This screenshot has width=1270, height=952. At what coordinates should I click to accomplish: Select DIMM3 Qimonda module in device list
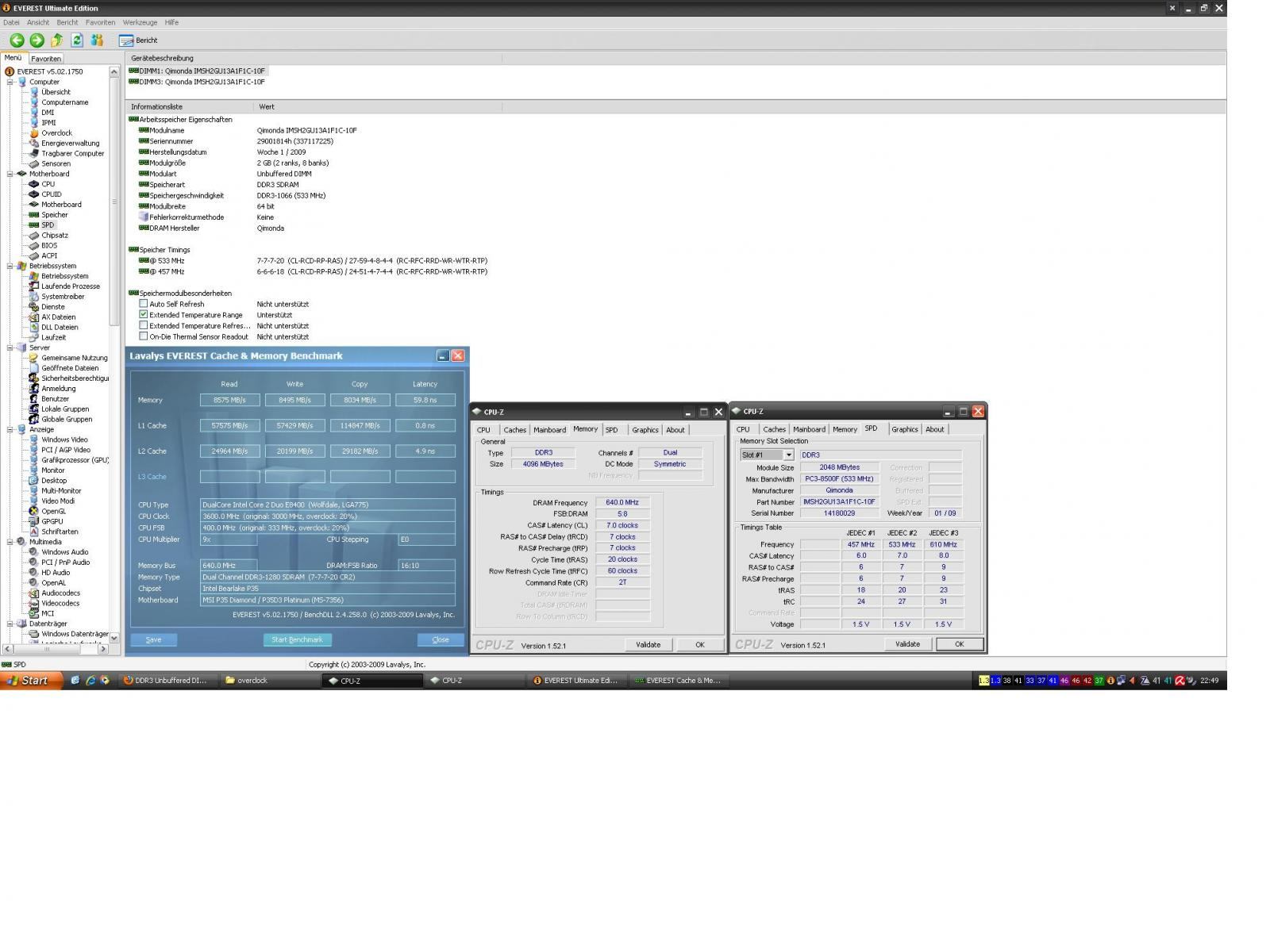pos(202,82)
